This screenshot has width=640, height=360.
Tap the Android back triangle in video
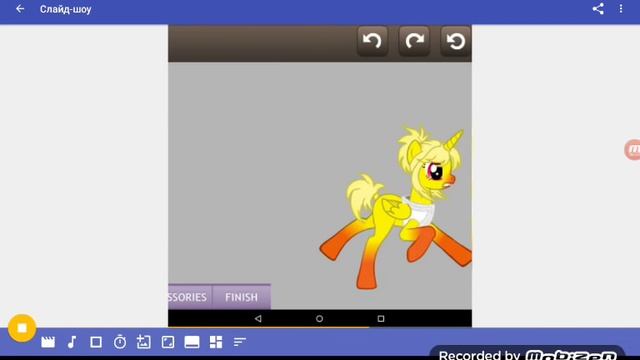(x=258, y=318)
